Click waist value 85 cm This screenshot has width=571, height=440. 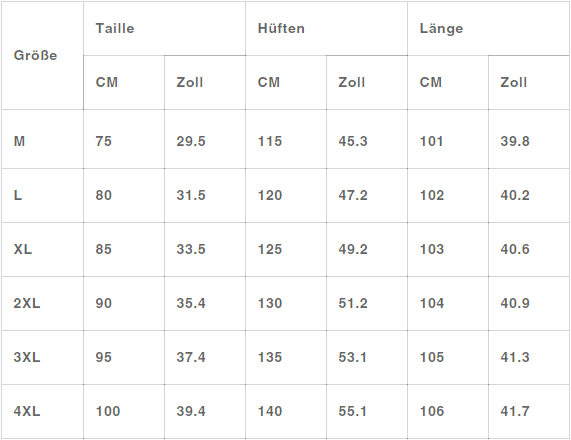pyautogui.click(x=103, y=249)
